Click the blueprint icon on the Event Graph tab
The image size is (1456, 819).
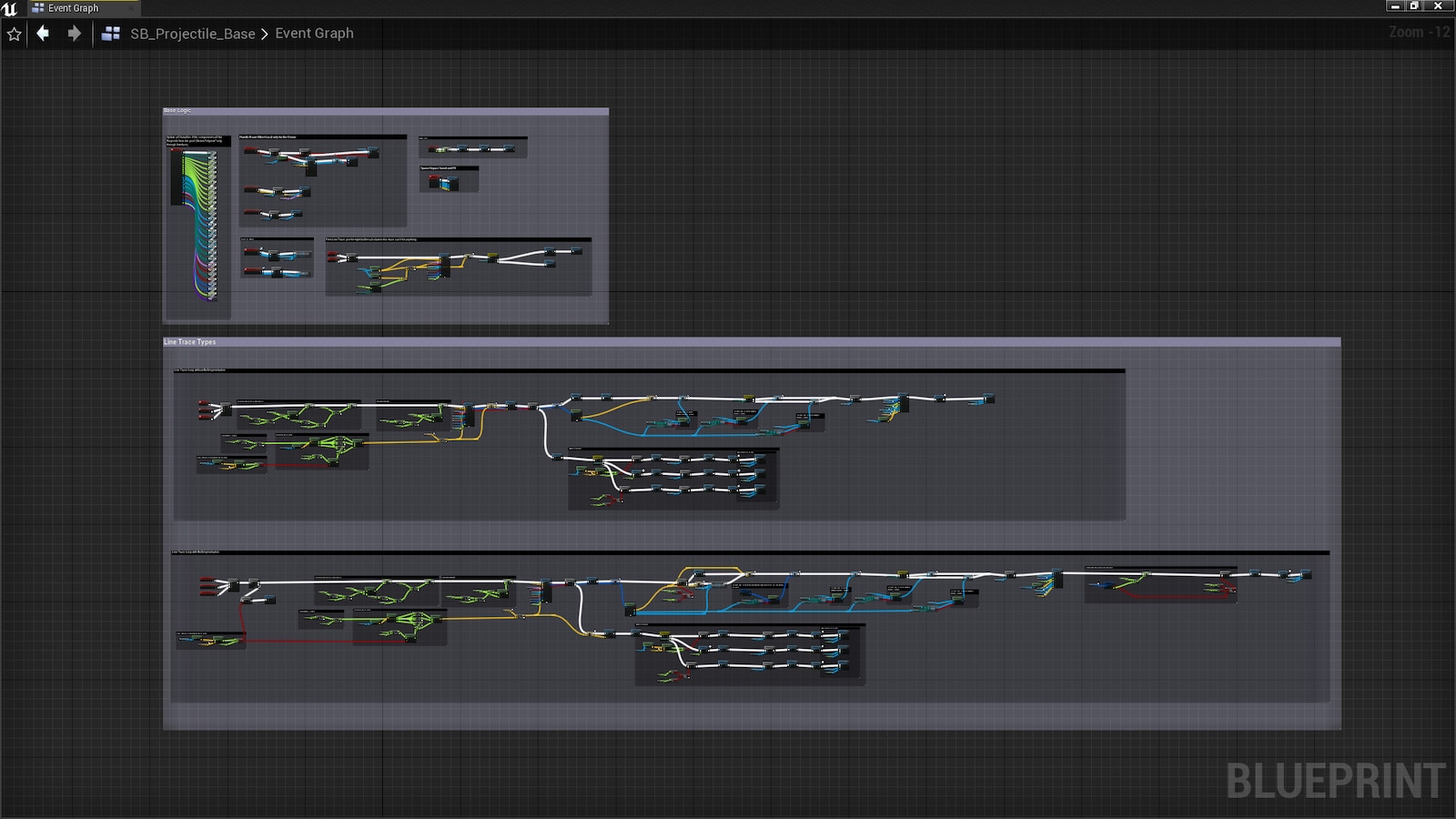pos(36,7)
